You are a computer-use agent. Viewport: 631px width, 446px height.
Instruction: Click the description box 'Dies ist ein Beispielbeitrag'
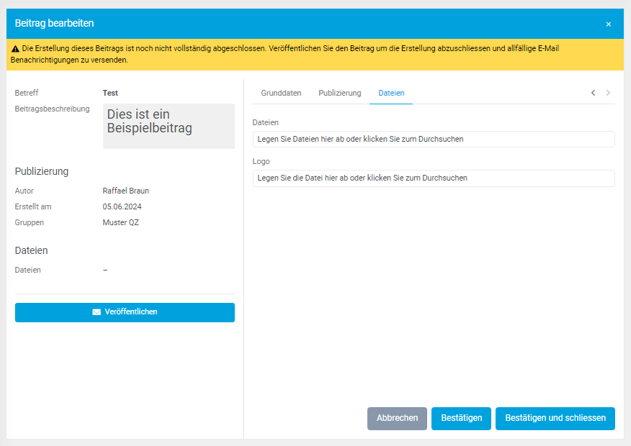169,126
